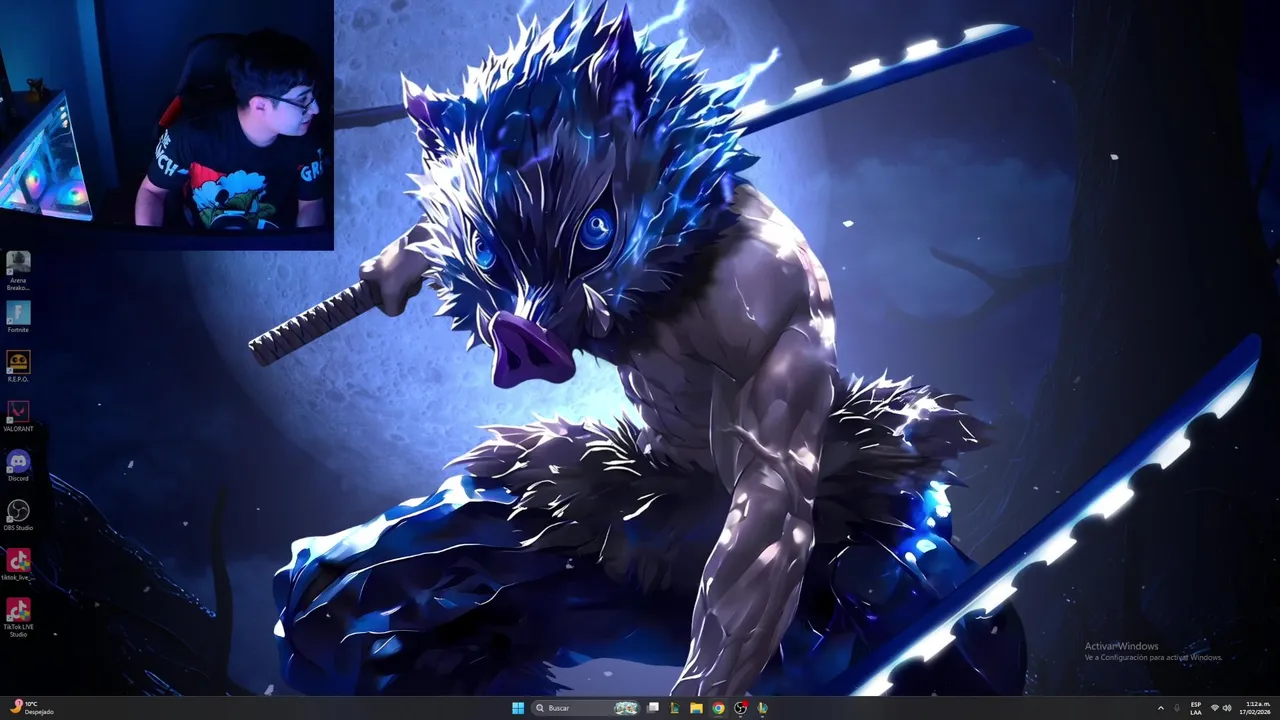Image resolution: width=1280 pixels, height=720 pixels.
Task: Open the ESP LAA keyboard language switcher
Action: point(1196,708)
